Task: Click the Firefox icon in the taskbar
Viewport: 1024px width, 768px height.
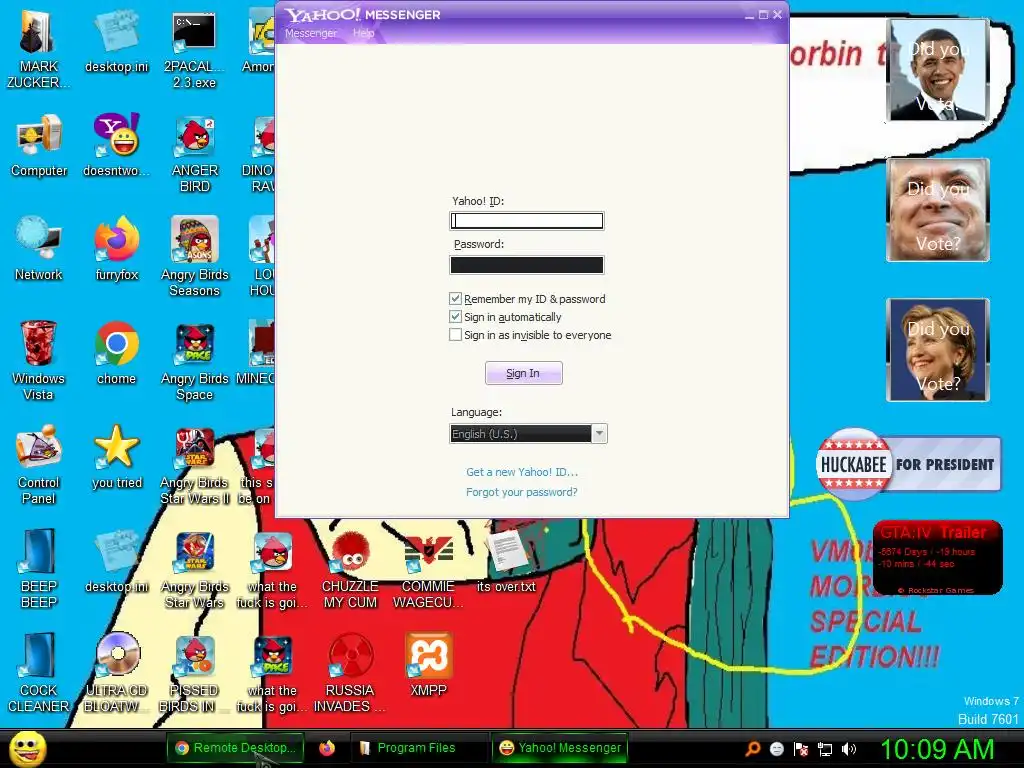Action: [x=327, y=748]
